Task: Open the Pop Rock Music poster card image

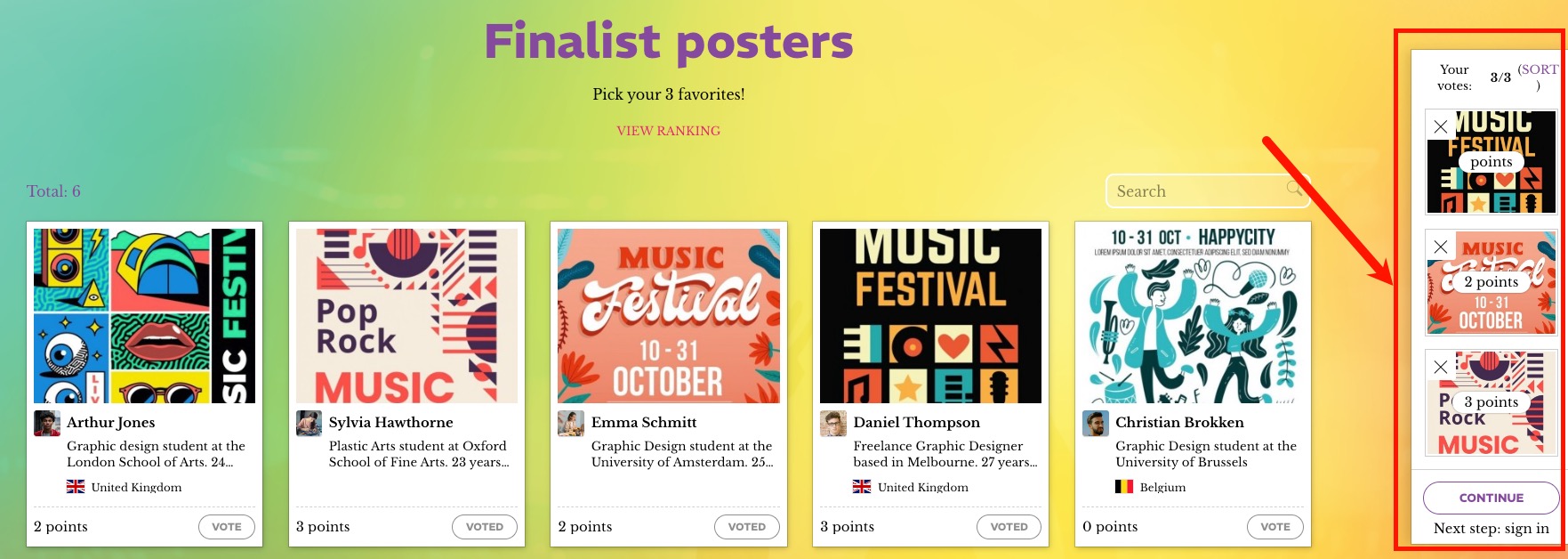Action: pyautogui.click(x=406, y=316)
